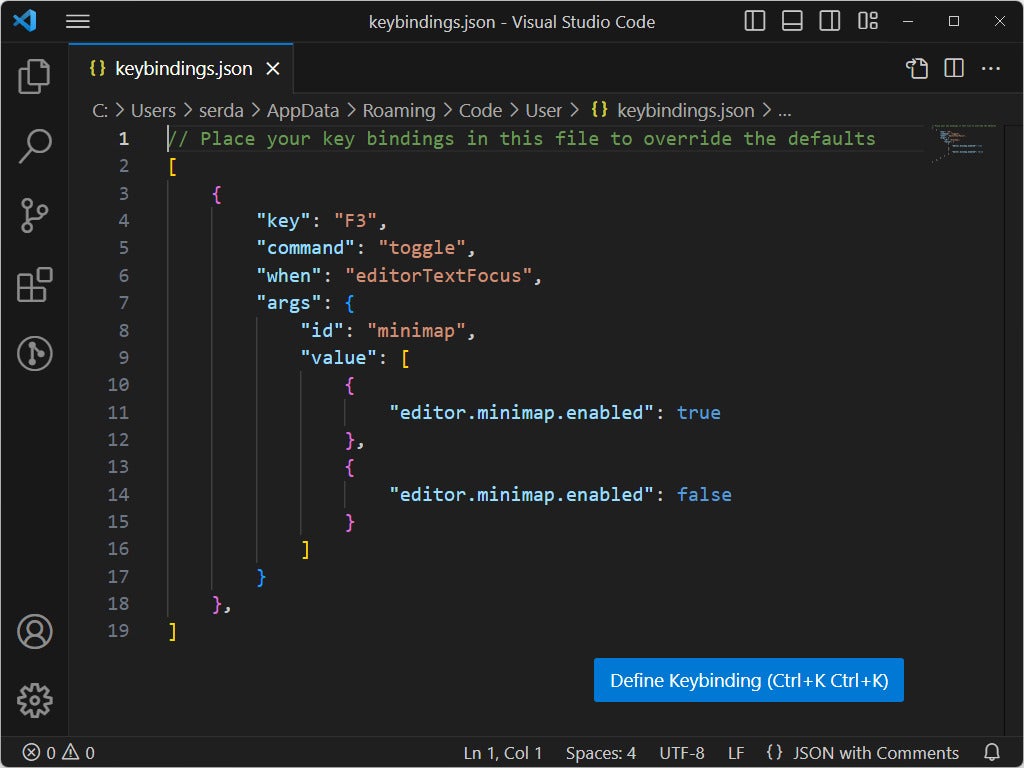Image resolution: width=1024 pixels, height=768 pixels.
Task: Click the User breadcrumb segment
Action: click(x=543, y=110)
